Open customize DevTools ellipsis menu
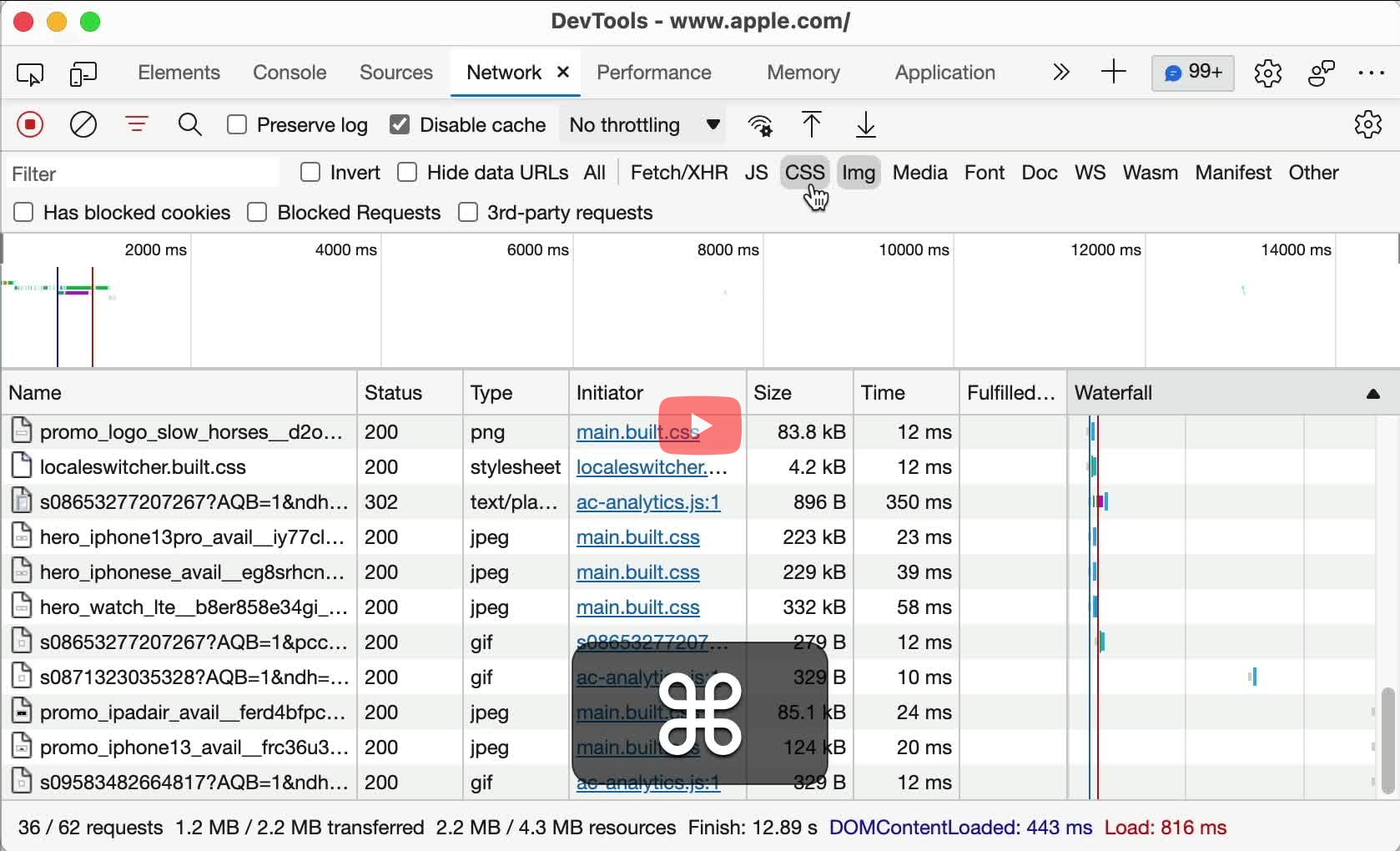The height and width of the screenshot is (851, 1400). (1372, 73)
